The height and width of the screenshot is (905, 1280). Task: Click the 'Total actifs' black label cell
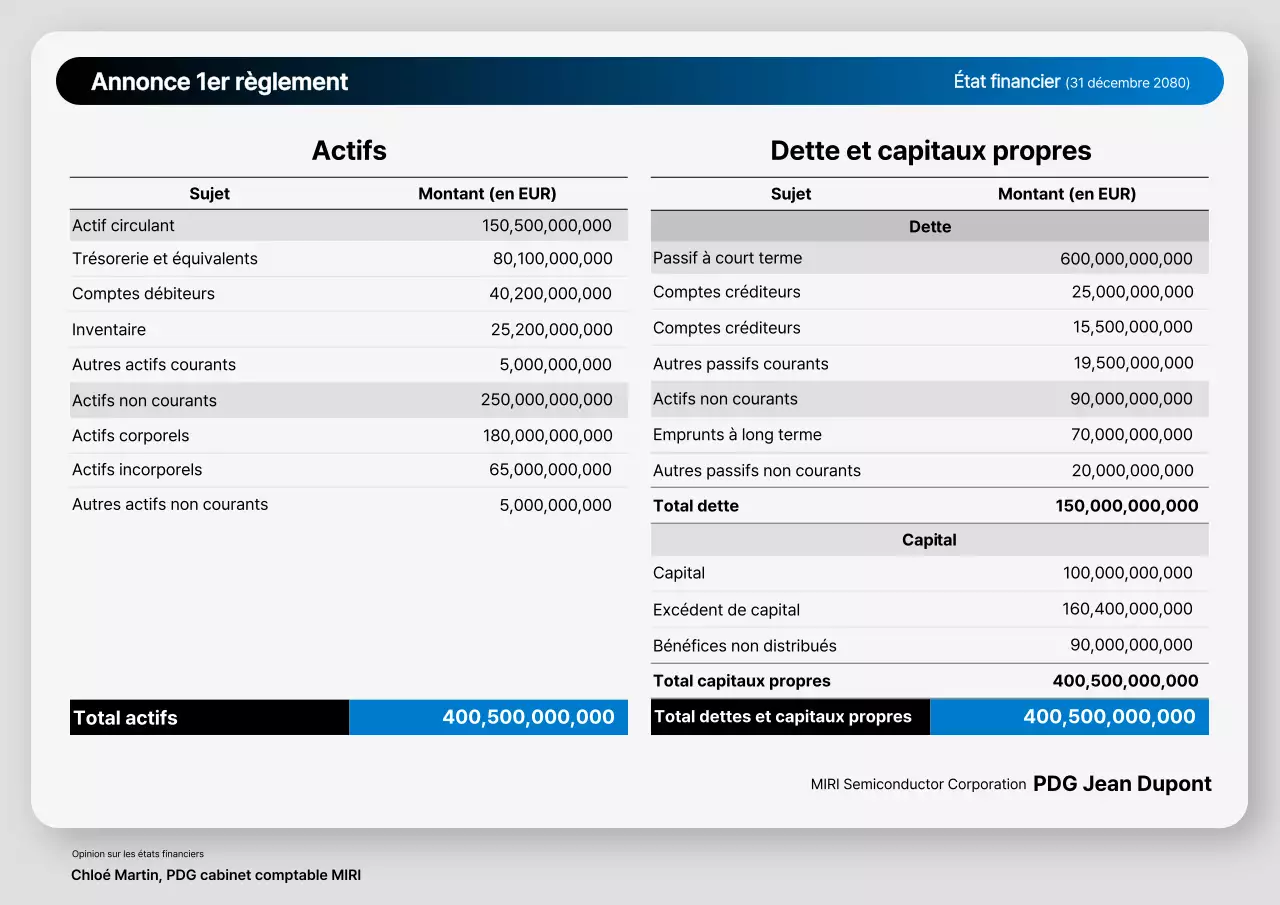pyautogui.click(x=209, y=718)
